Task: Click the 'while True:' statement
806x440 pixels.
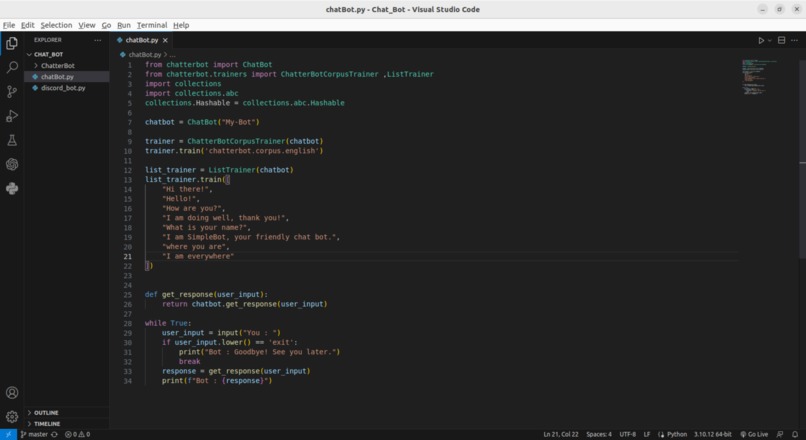Action: click(168, 323)
